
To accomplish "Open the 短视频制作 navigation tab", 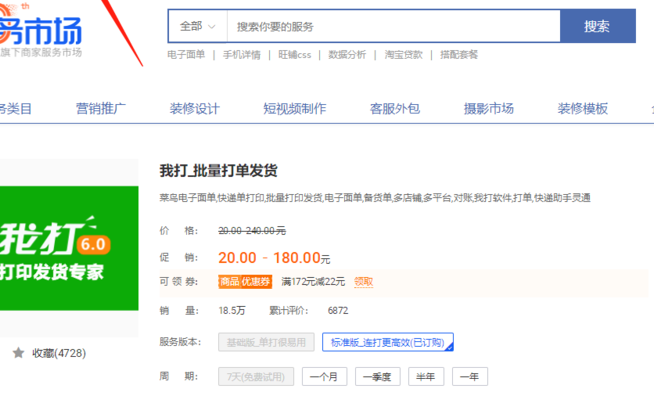I will 294,108.
